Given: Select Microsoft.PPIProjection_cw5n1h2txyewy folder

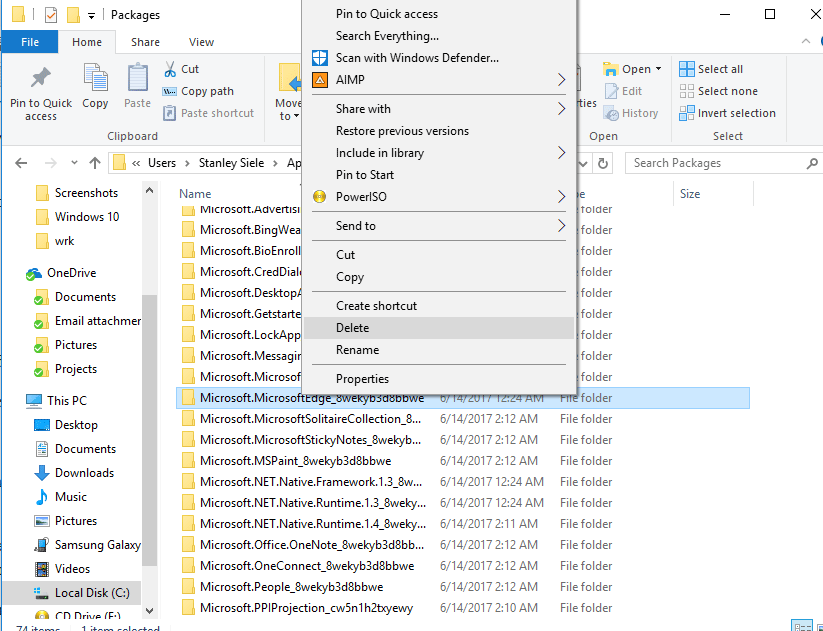Looking at the screenshot, I should 463,608.
